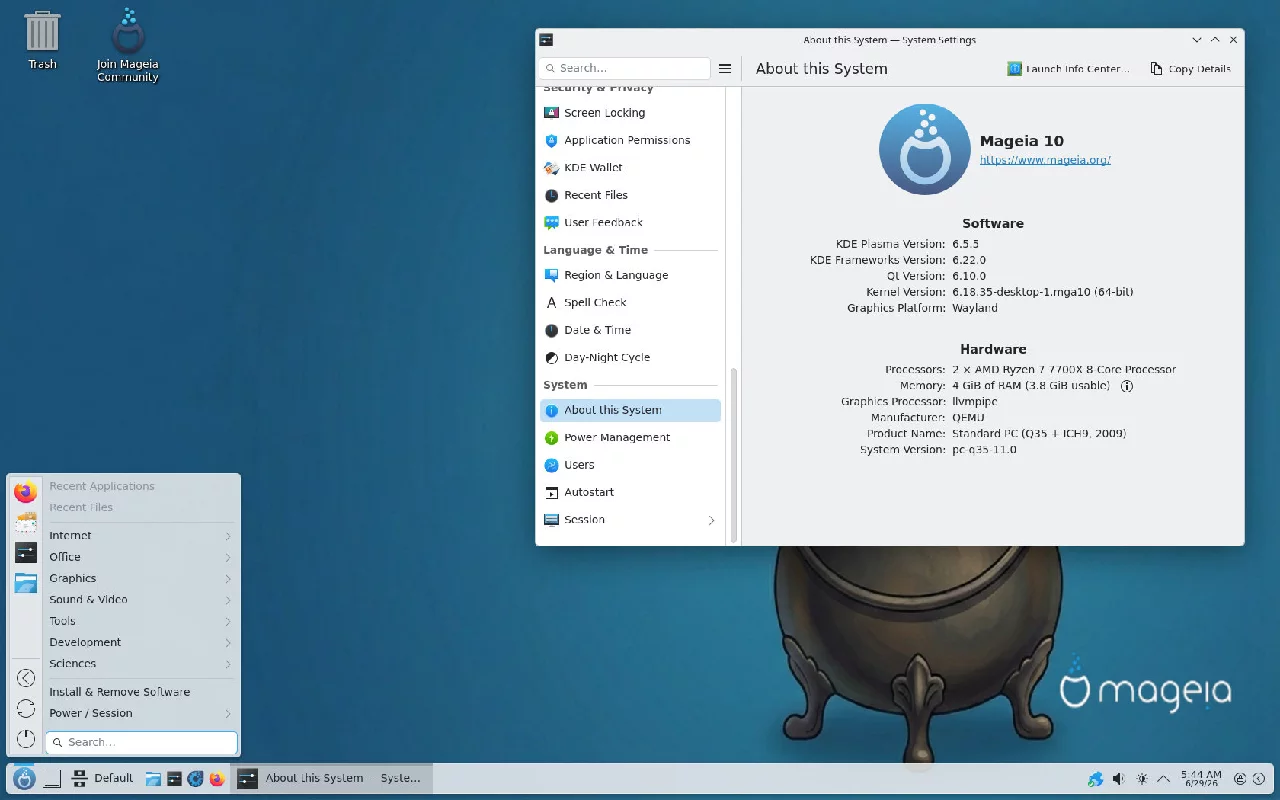Viewport: 1280px width, 800px height.
Task: Open the Default activity switcher on panel
Action: click(x=103, y=778)
